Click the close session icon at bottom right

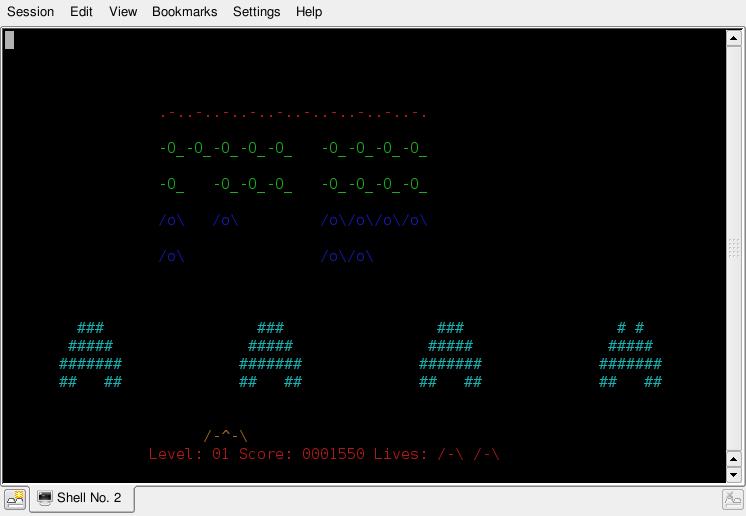pos(732,499)
